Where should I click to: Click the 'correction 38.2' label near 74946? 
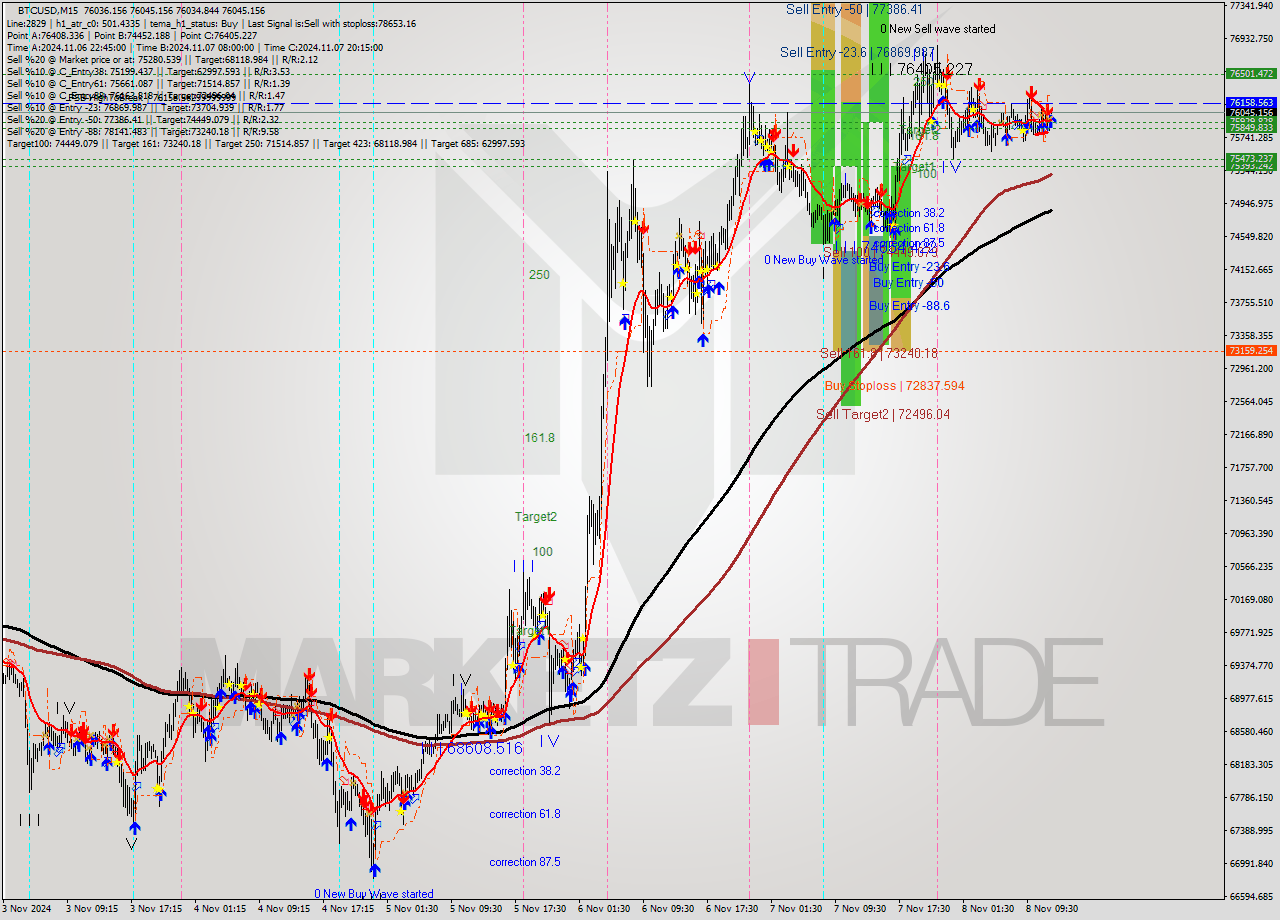point(907,213)
